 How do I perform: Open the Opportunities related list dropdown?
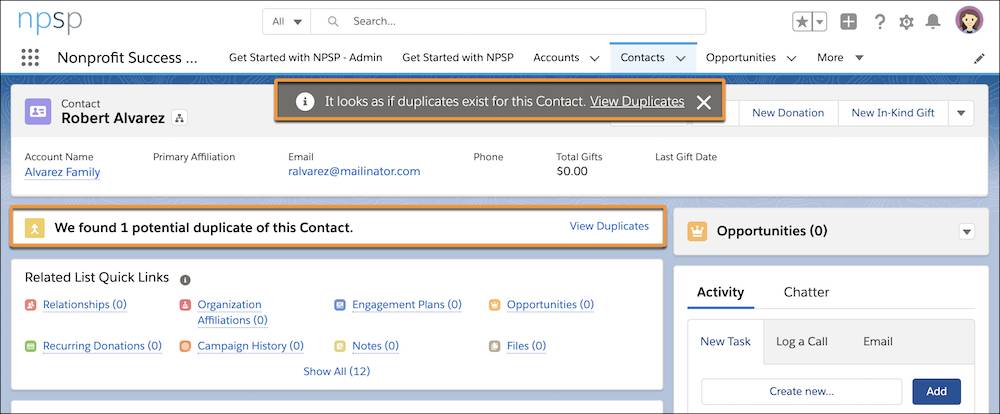pyautogui.click(x=967, y=232)
